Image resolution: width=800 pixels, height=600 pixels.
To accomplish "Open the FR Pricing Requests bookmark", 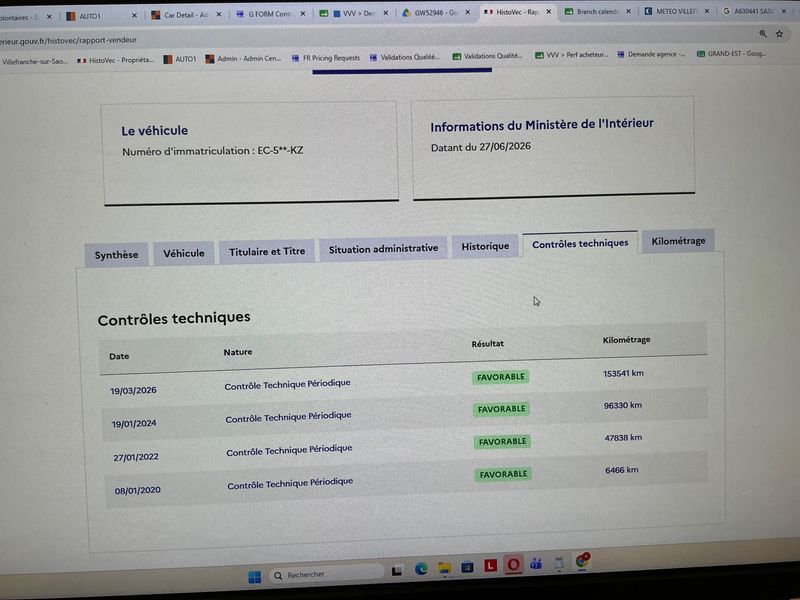I will pyautogui.click(x=326, y=58).
